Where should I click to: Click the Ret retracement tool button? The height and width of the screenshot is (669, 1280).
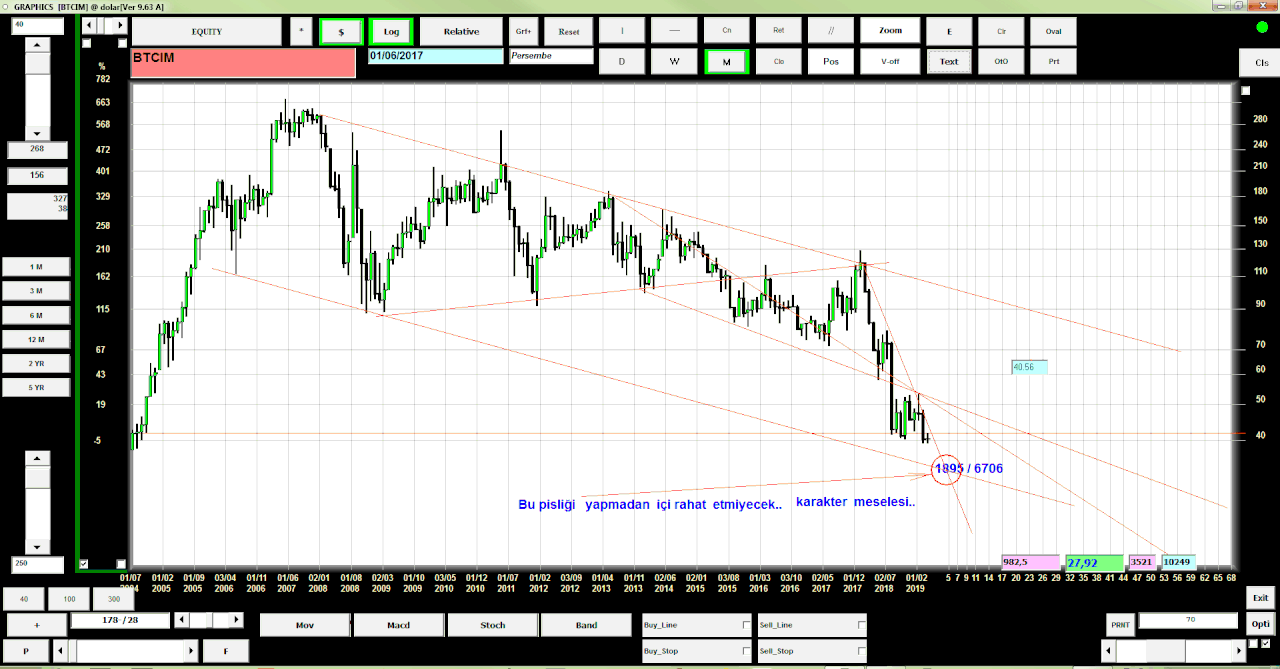tap(779, 31)
